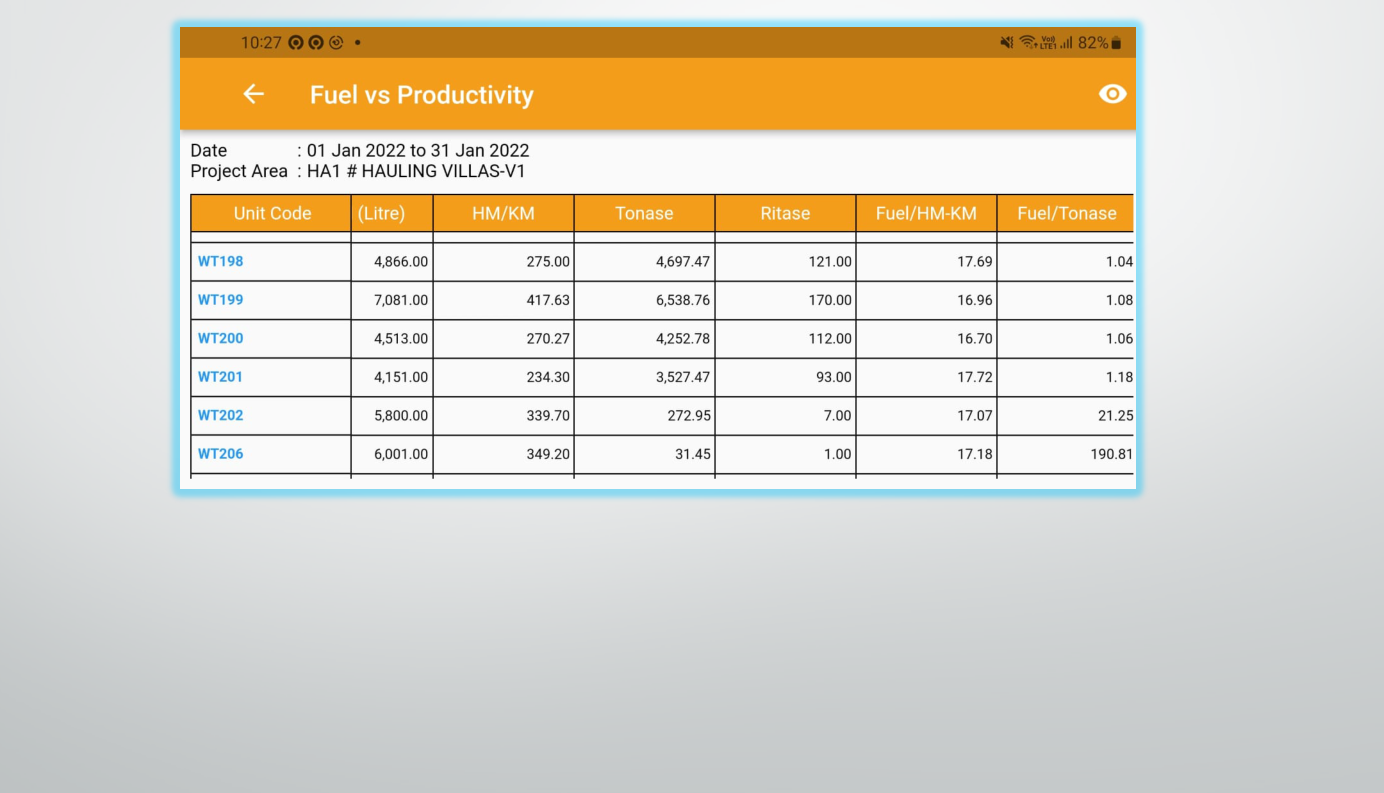Screen dimensions: 1384x793
Task: Click Tonase value 3,527.47
Action: pyautogui.click(x=683, y=377)
